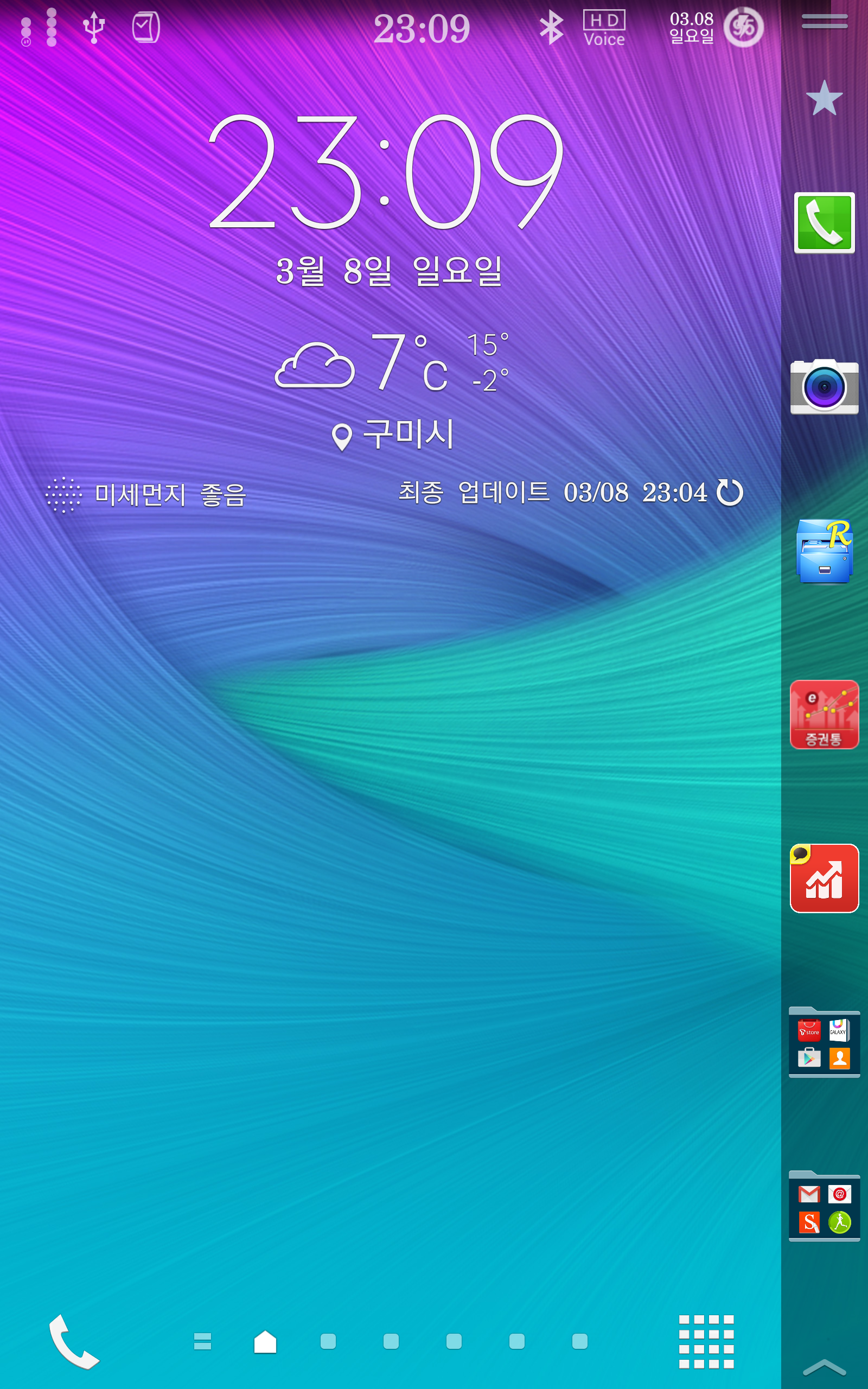The height and width of the screenshot is (1389, 868).
Task: Launch the red stock chart app
Action: [824, 878]
